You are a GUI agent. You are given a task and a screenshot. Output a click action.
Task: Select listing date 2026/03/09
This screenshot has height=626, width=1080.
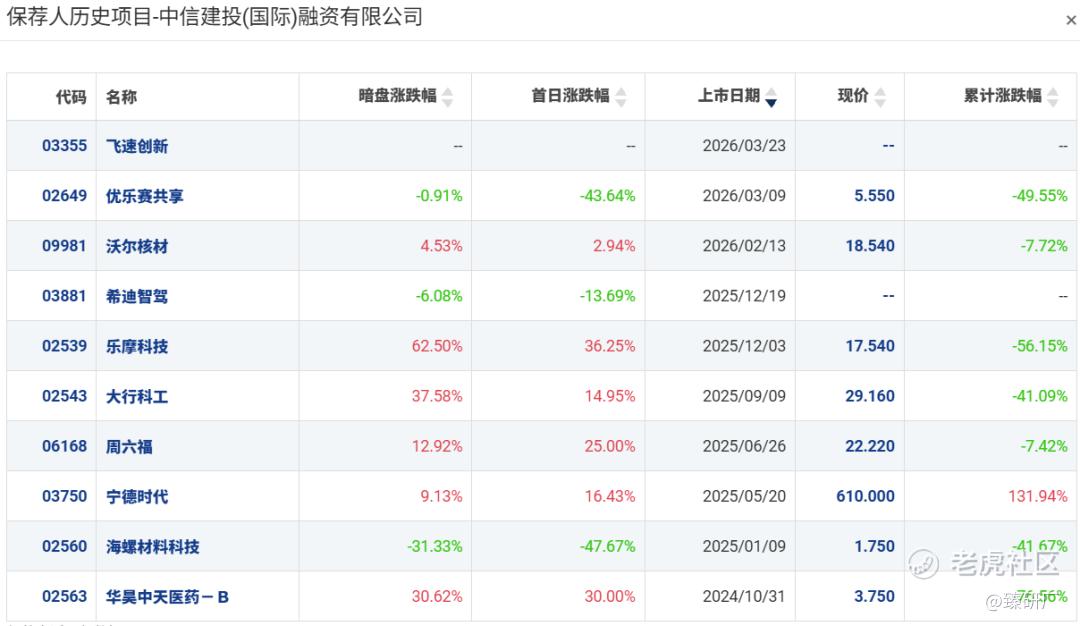point(744,196)
